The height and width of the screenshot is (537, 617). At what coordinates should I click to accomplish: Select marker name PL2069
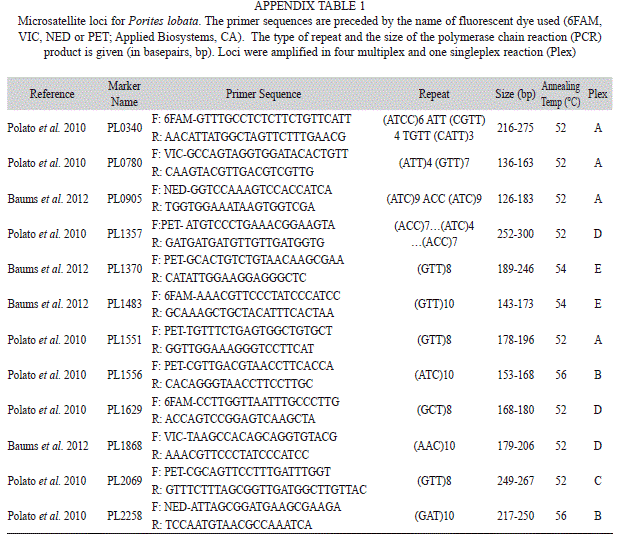124,481
